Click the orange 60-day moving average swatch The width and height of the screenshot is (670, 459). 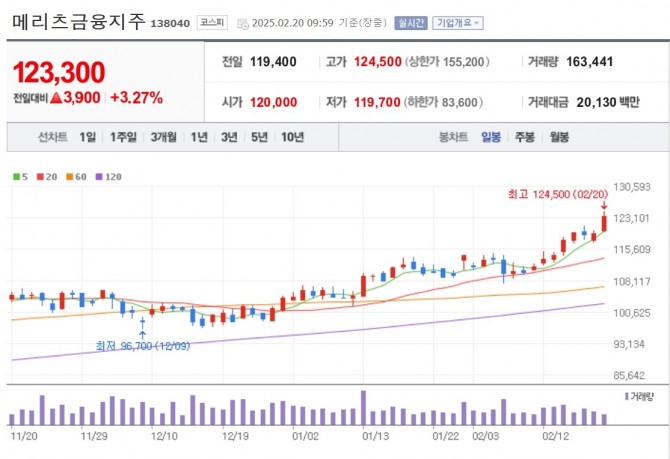pos(70,177)
